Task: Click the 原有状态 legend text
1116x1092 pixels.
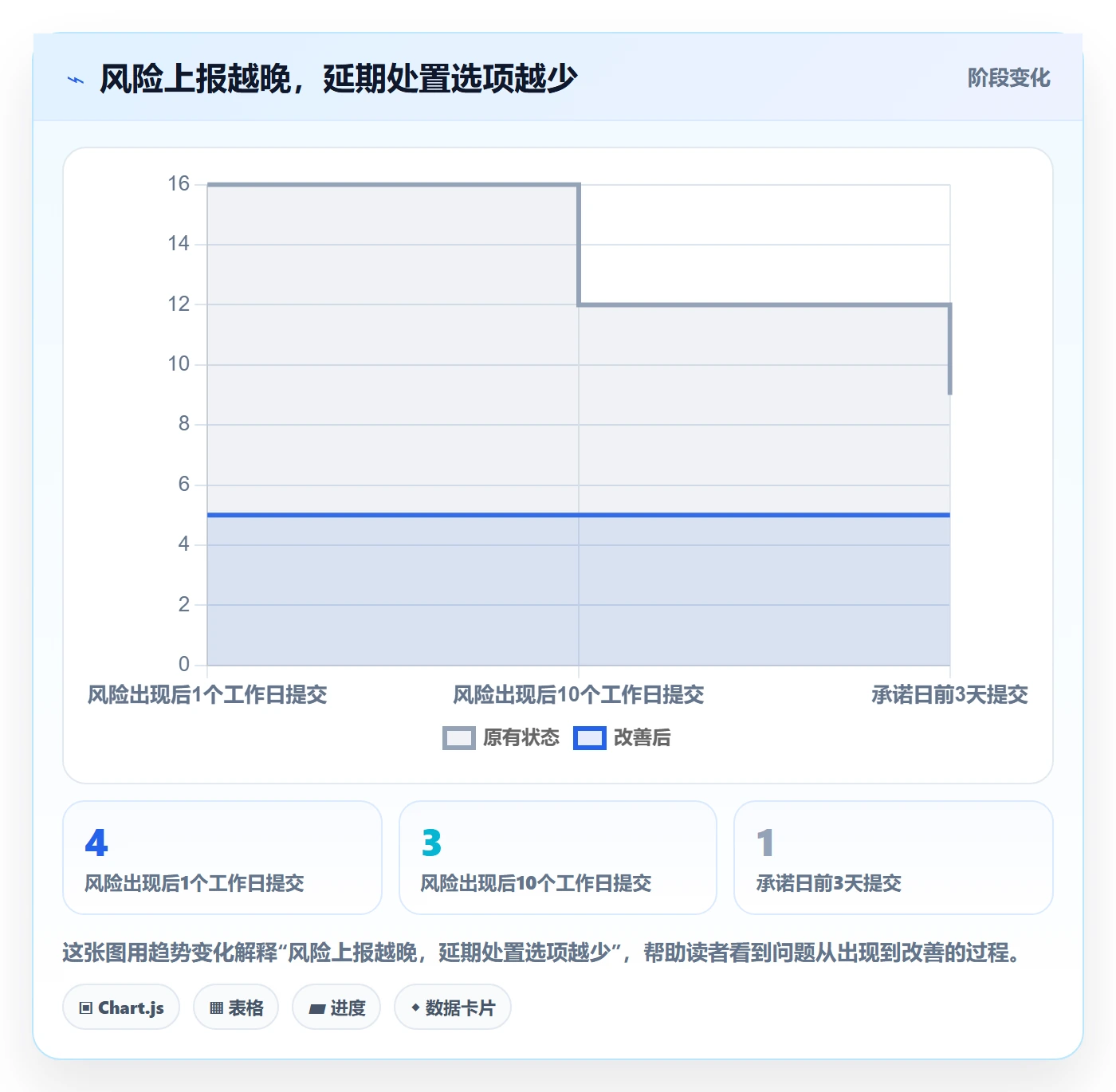Action: pyautogui.click(x=521, y=738)
